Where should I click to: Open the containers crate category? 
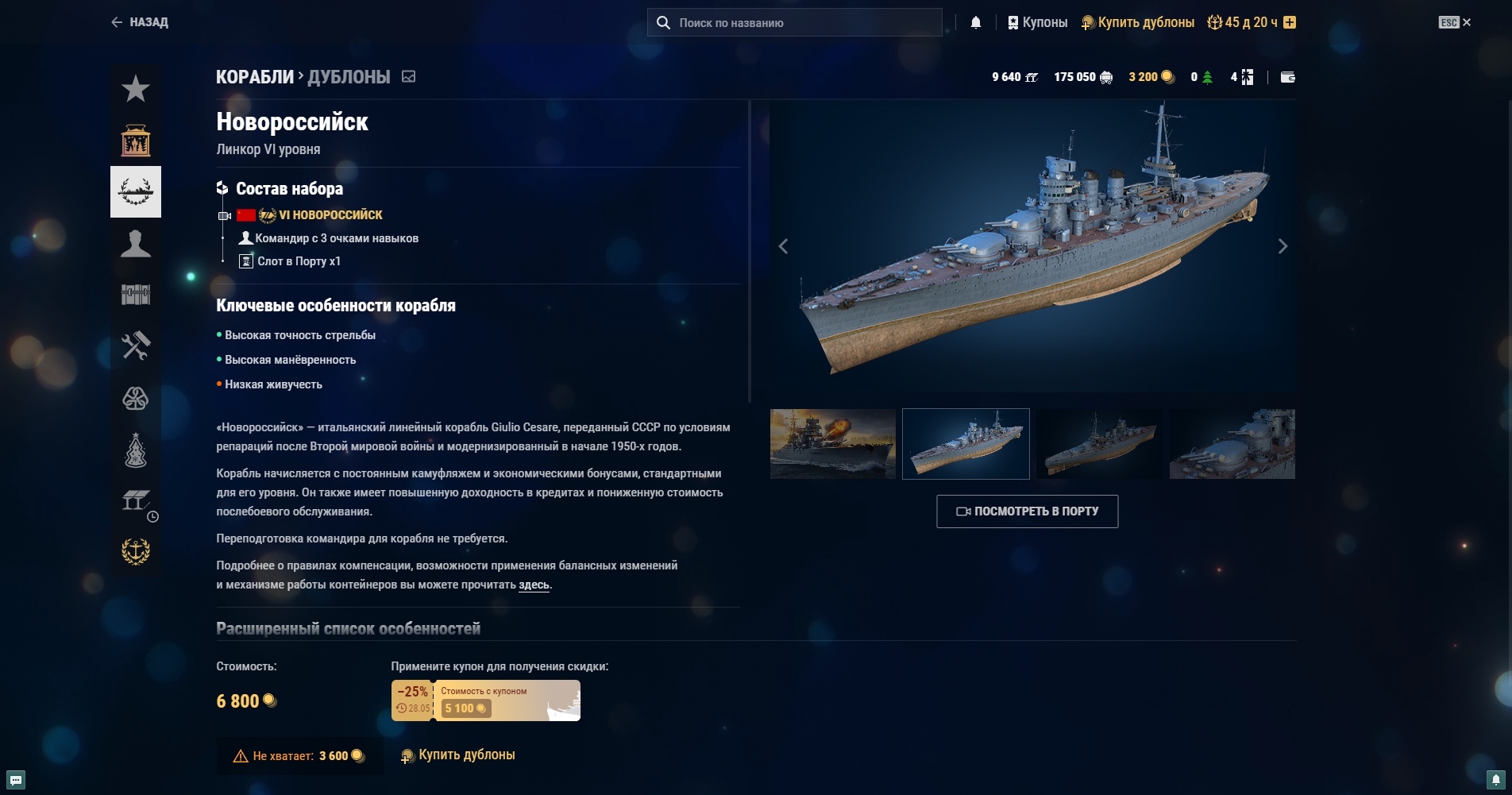[x=136, y=295]
